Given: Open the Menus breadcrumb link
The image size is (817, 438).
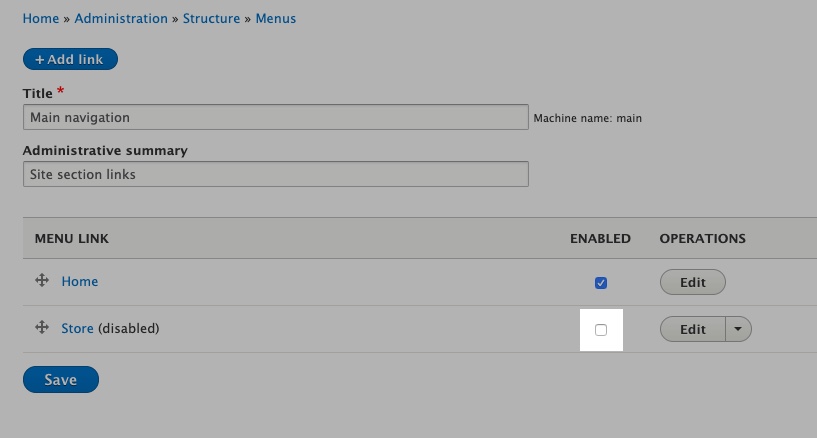Looking at the screenshot, I should pyautogui.click(x=276, y=18).
